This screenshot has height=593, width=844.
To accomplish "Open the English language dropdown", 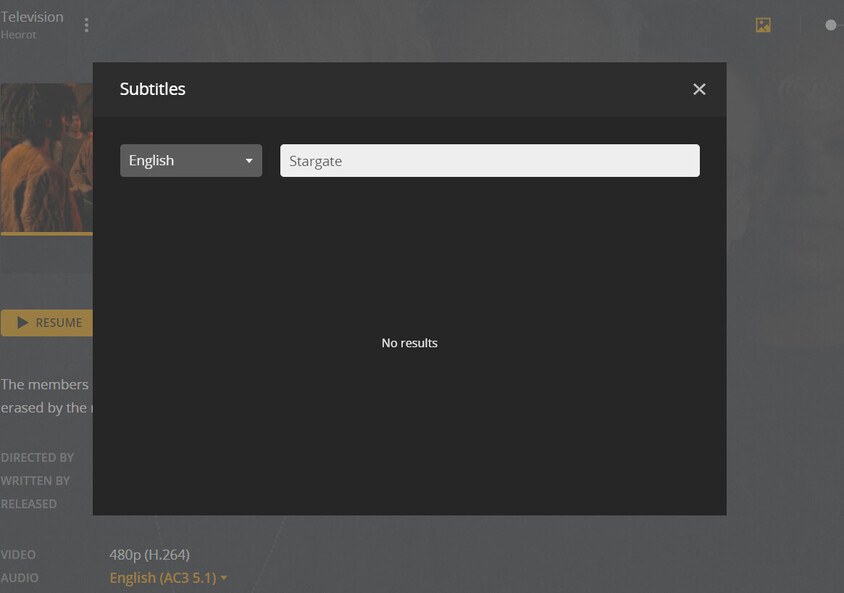I will (191, 160).
